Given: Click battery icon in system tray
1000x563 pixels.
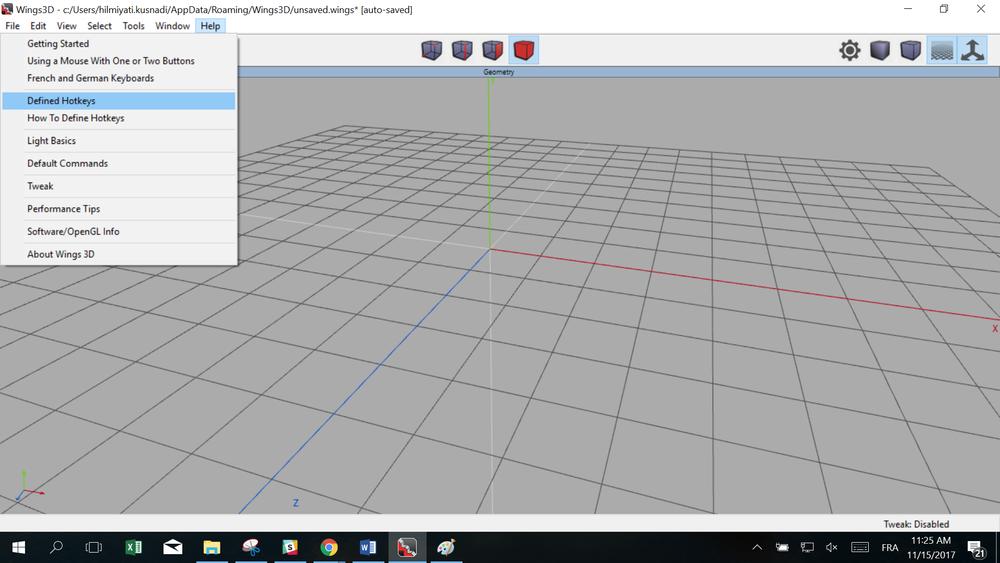Looking at the screenshot, I should point(782,547).
